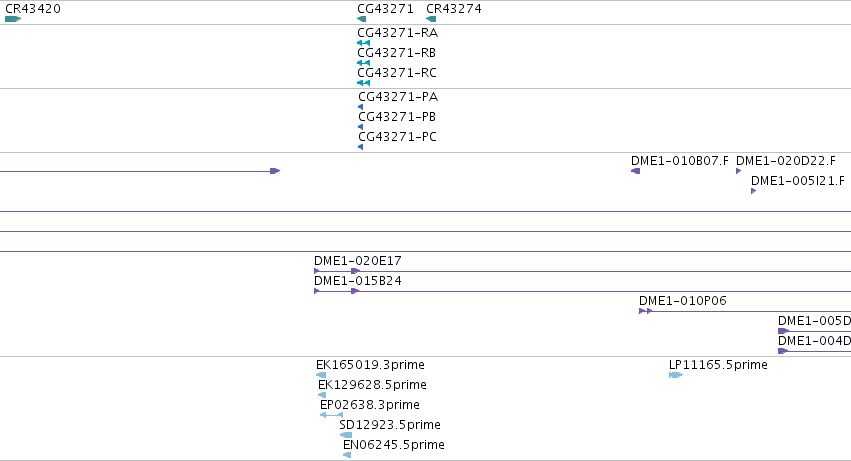
Task: Select the CR43274 gene label
Action: (x=454, y=9)
